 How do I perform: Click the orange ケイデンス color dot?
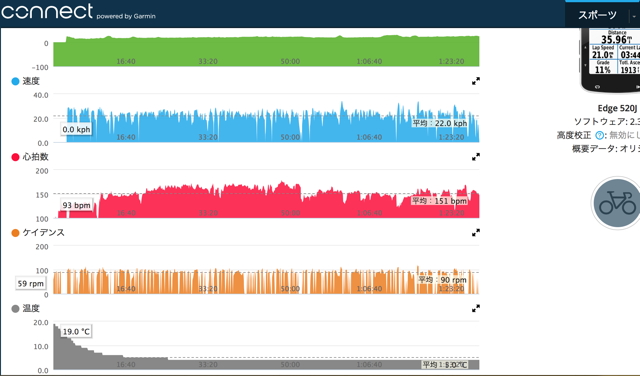click(16, 233)
